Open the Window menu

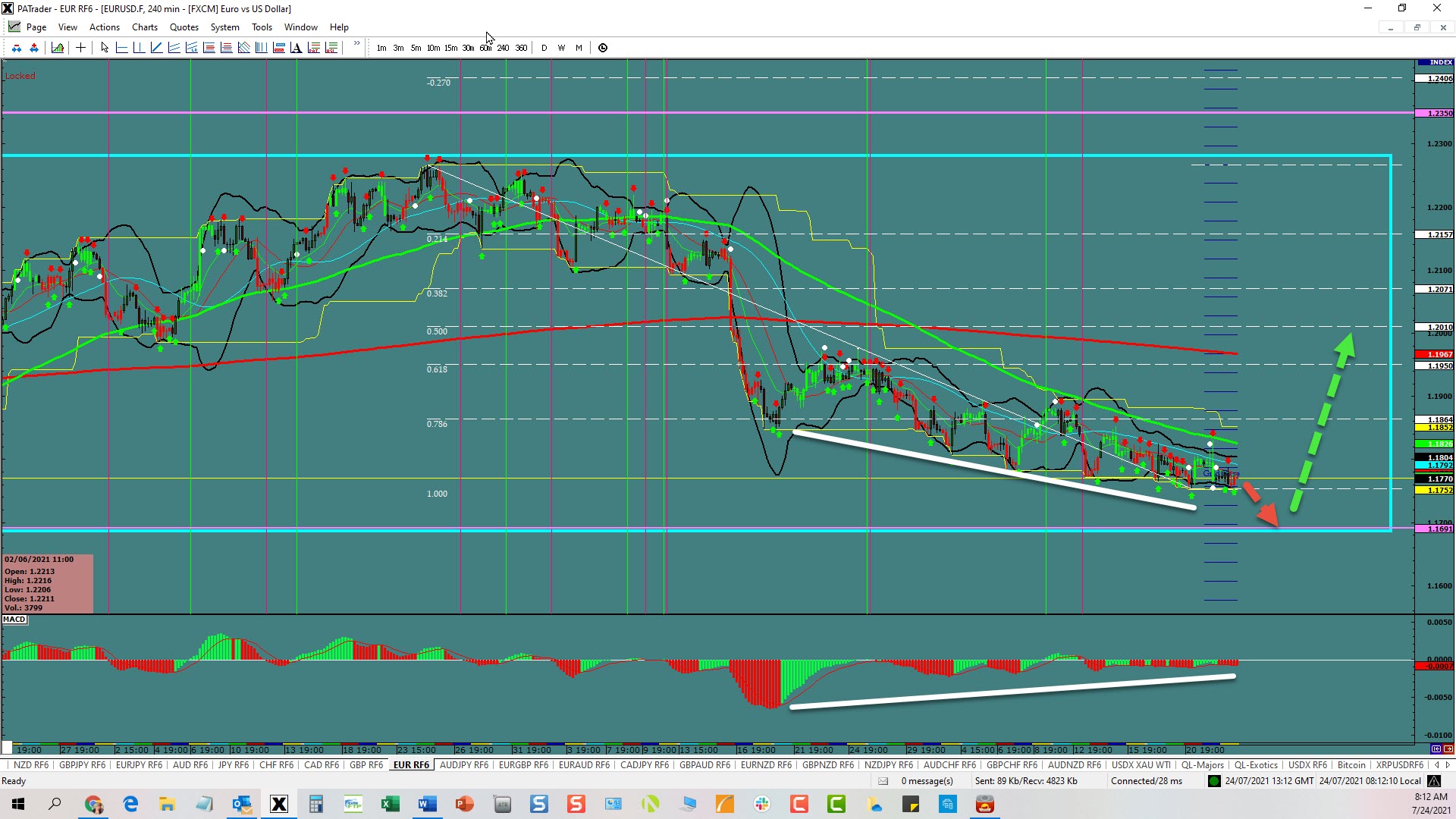(301, 27)
